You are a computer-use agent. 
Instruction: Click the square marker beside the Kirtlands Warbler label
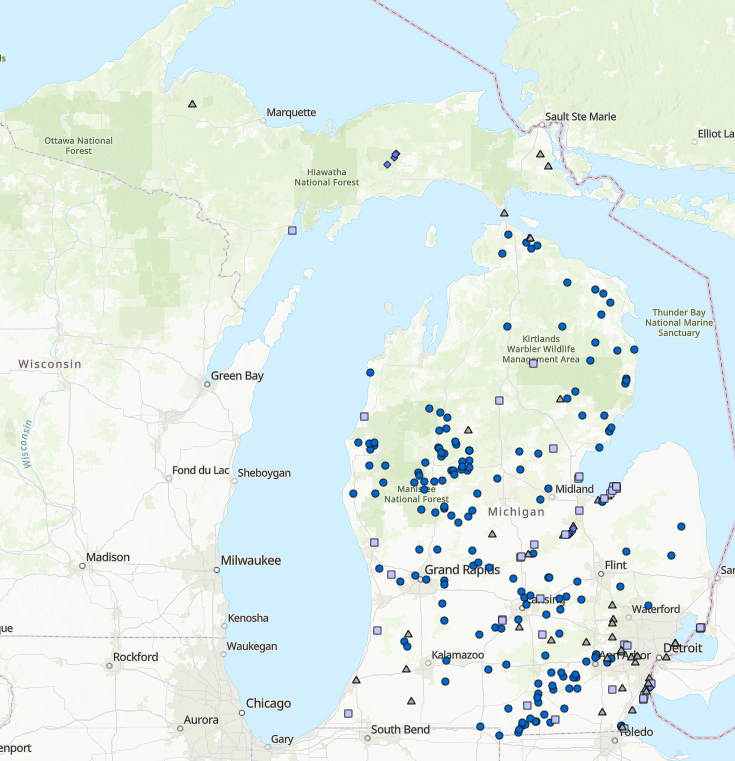tap(533, 363)
